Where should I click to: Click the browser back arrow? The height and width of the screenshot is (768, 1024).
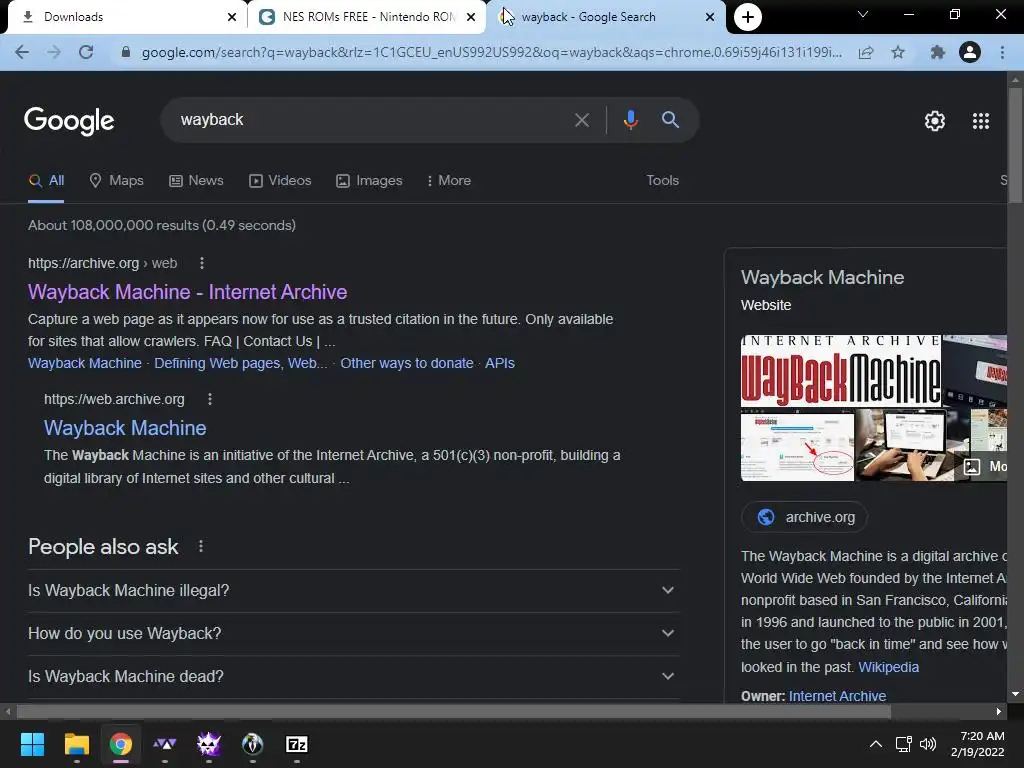pyautogui.click(x=22, y=52)
